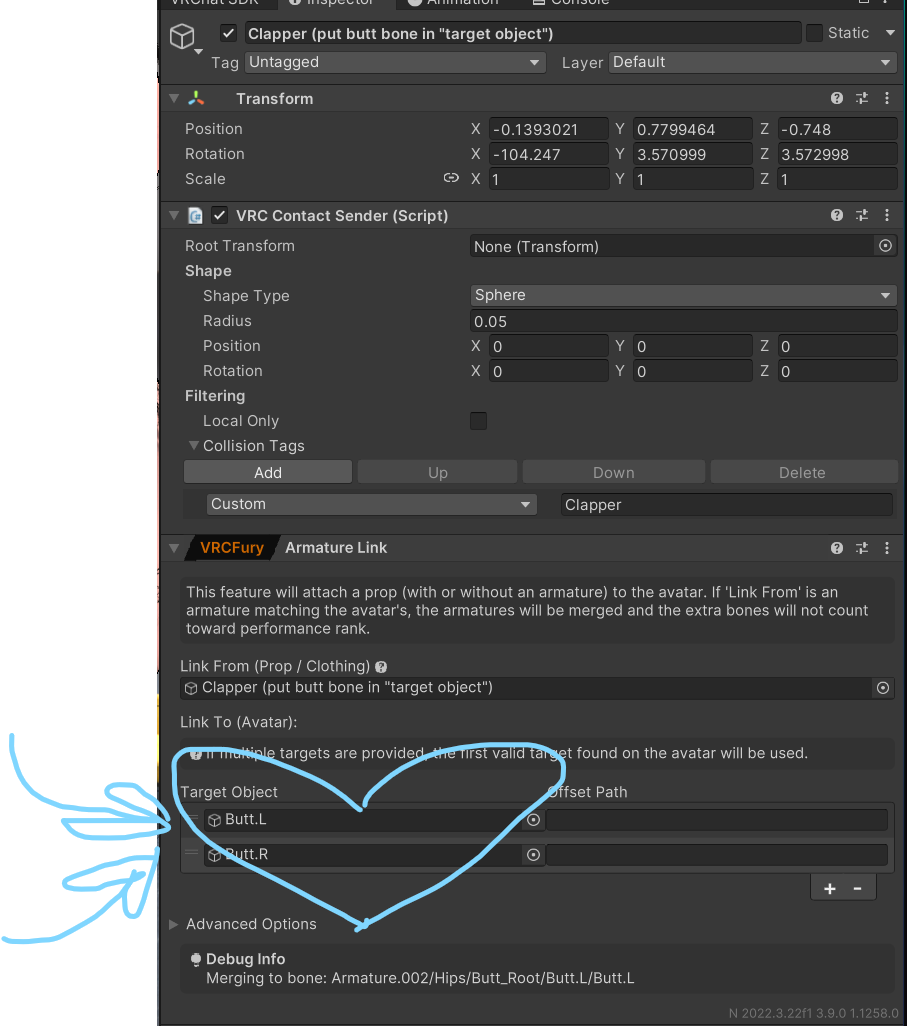The image size is (907, 1026).
Task: Open Transform presets selector icon
Action: [862, 98]
